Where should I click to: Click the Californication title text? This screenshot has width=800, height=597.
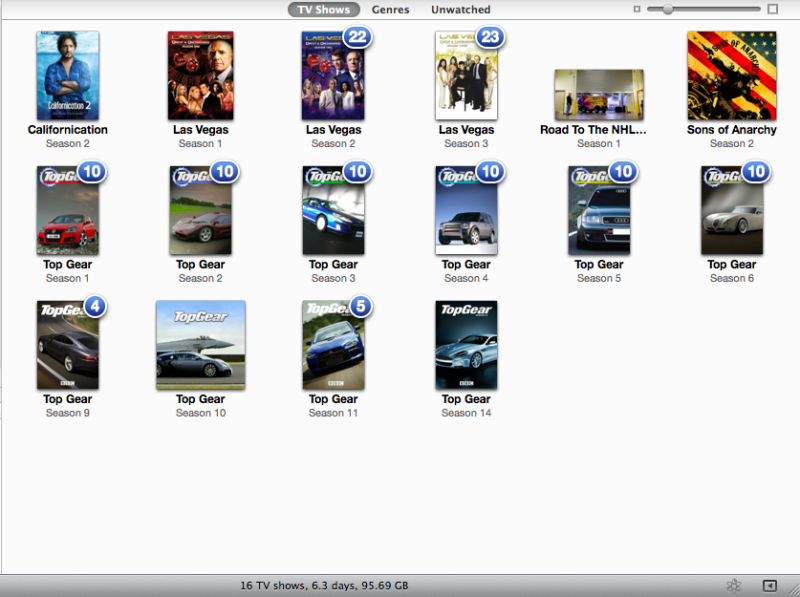tap(68, 130)
